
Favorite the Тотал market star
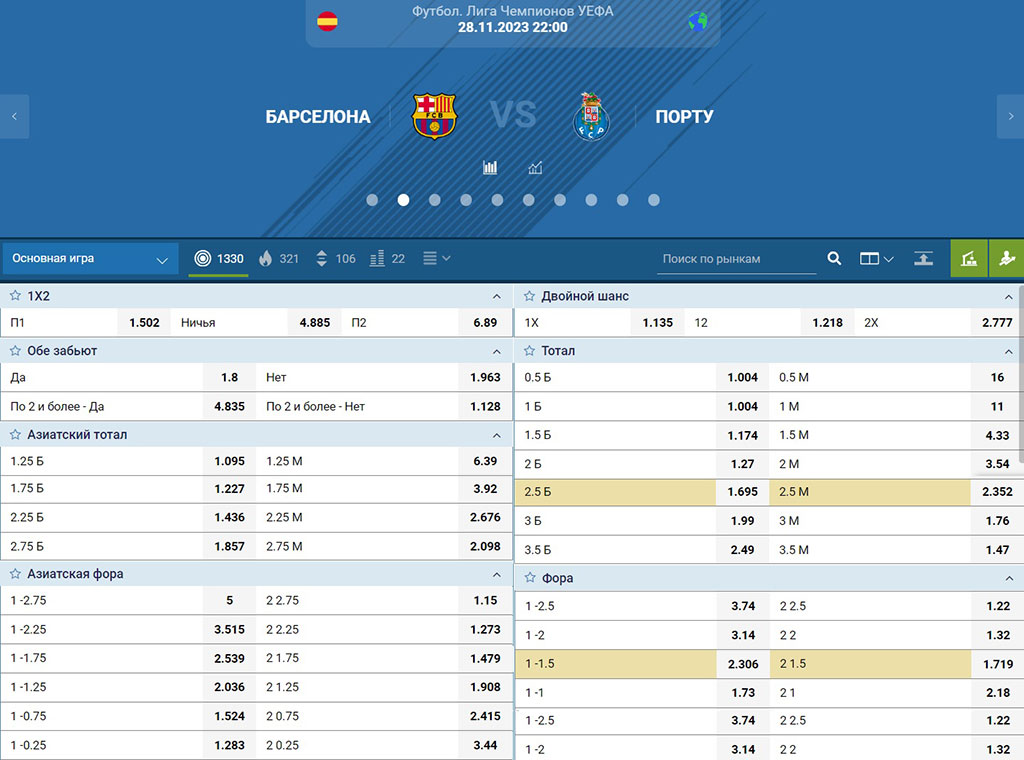click(x=530, y=351)
